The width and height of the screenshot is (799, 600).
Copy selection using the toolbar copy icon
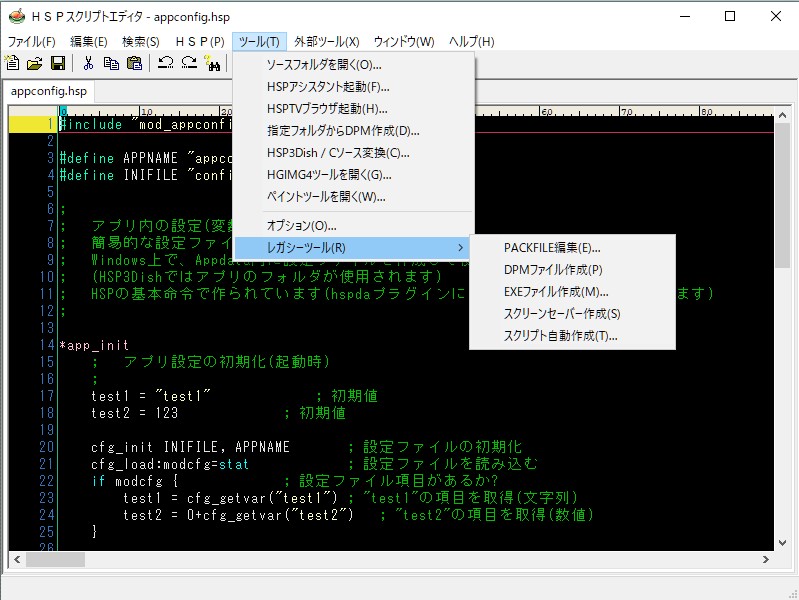pyautogui.click(x=111, y=63)
